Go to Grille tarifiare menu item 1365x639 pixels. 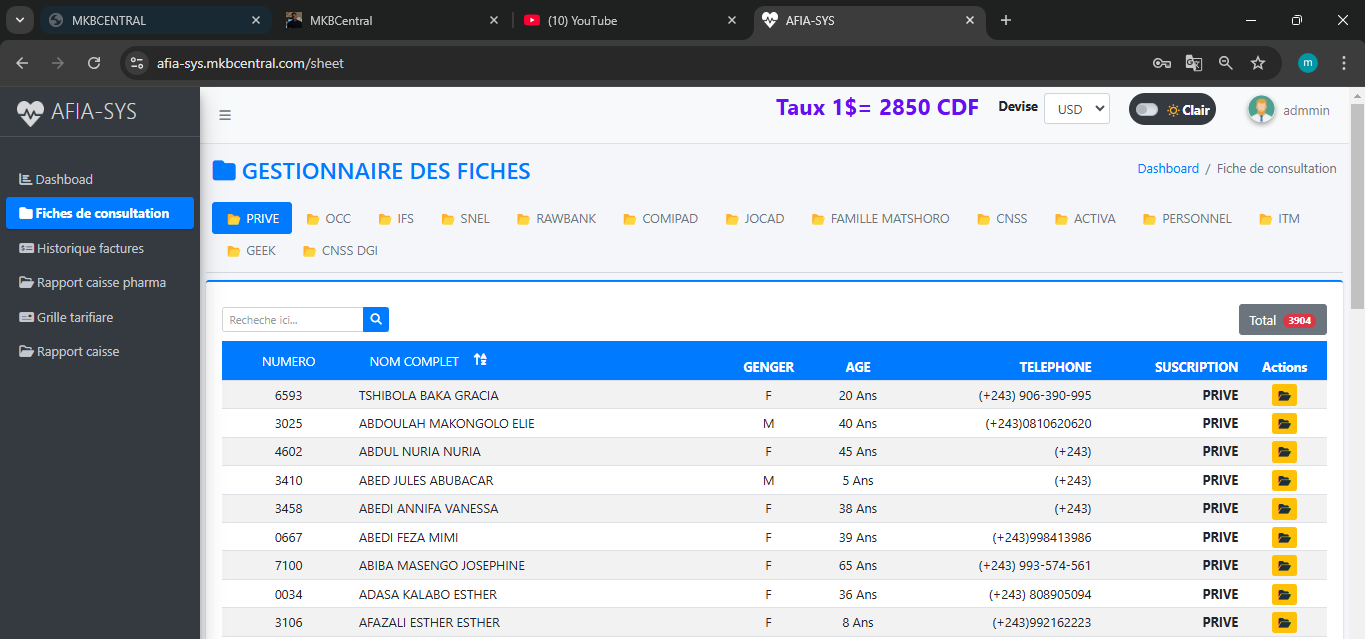75,317
